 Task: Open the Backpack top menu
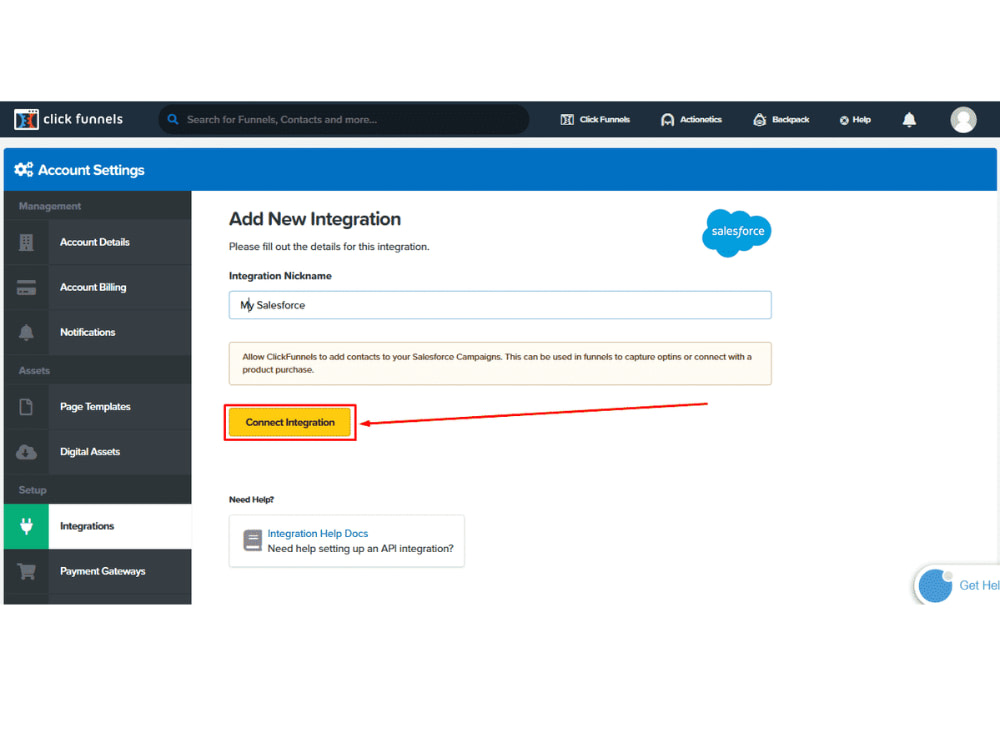click(x=781, y=119)
